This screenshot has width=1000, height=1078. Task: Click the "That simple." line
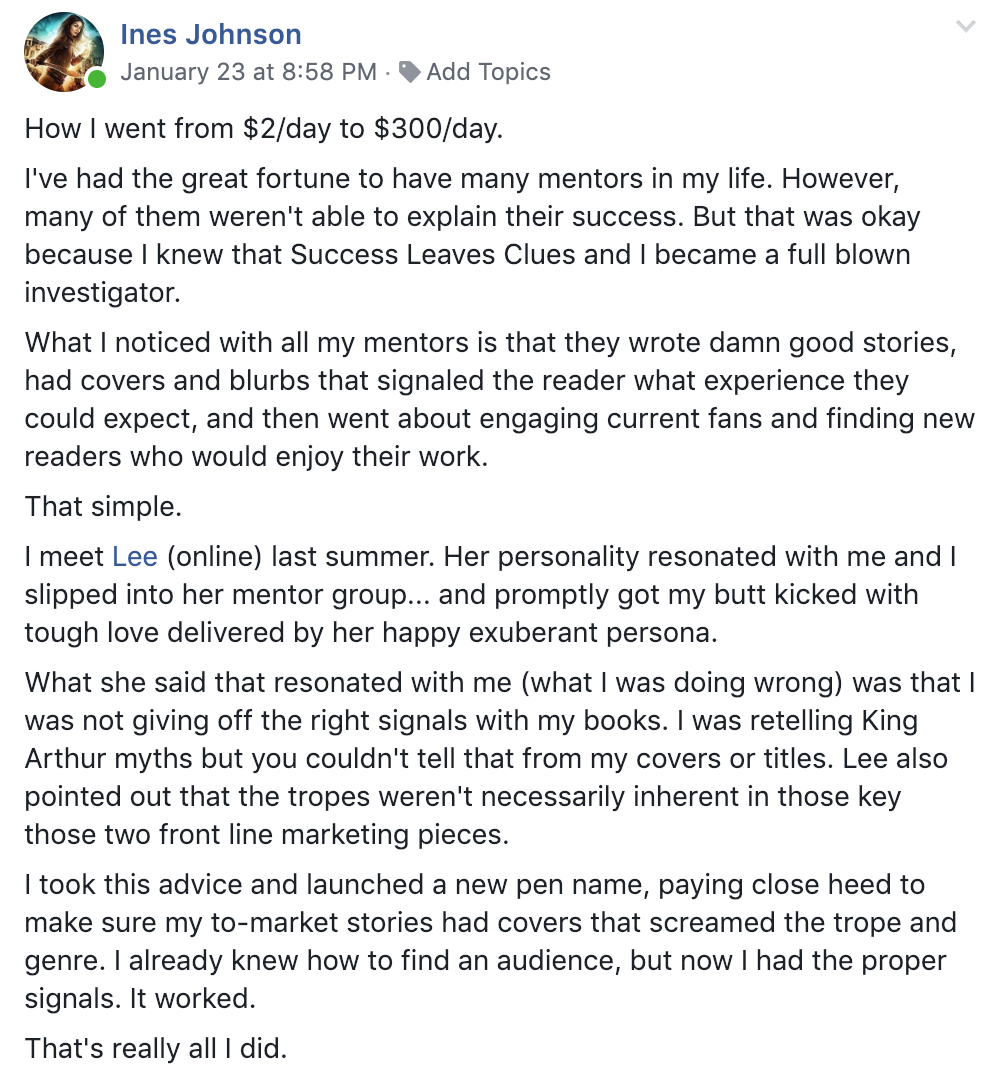(103, 507)
